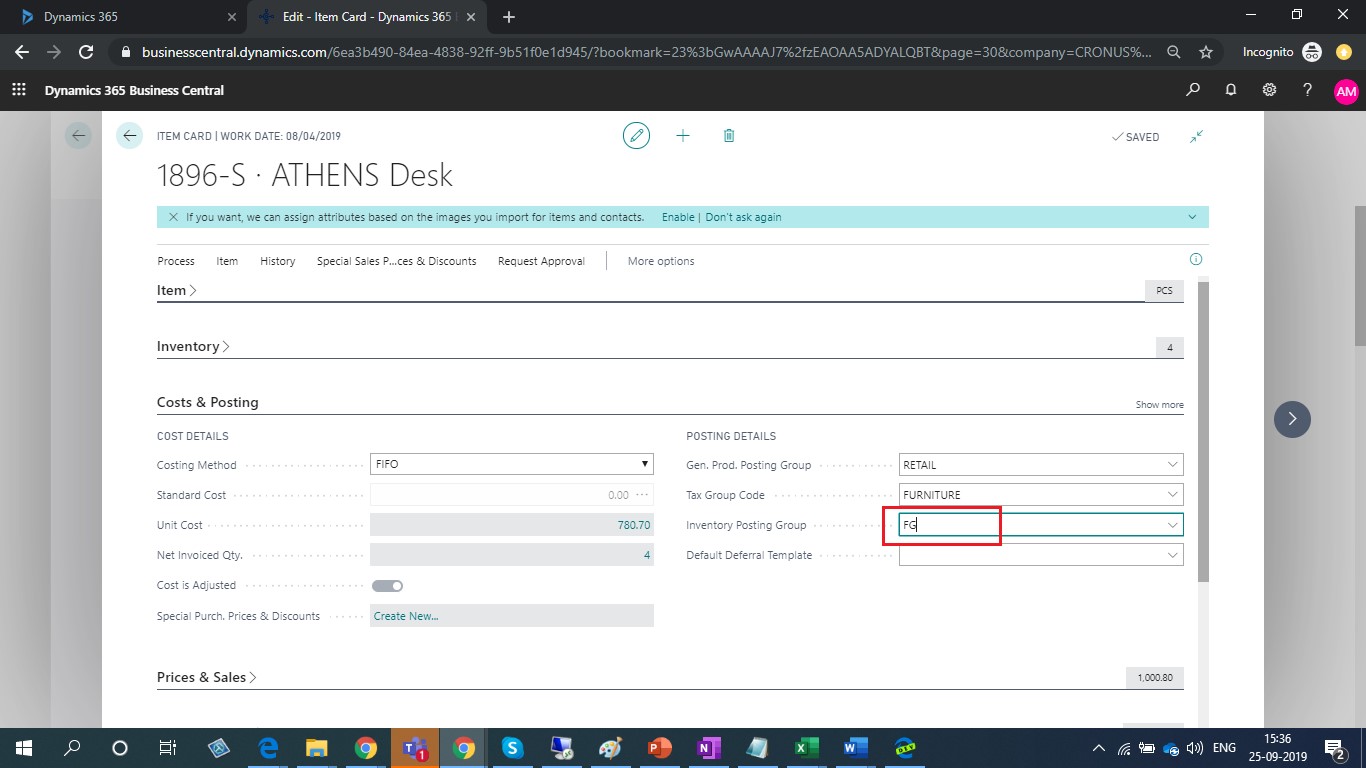This screenshot has width=1366, height=768.
Task: Open Skype from the taskbar
Action: 512,747
